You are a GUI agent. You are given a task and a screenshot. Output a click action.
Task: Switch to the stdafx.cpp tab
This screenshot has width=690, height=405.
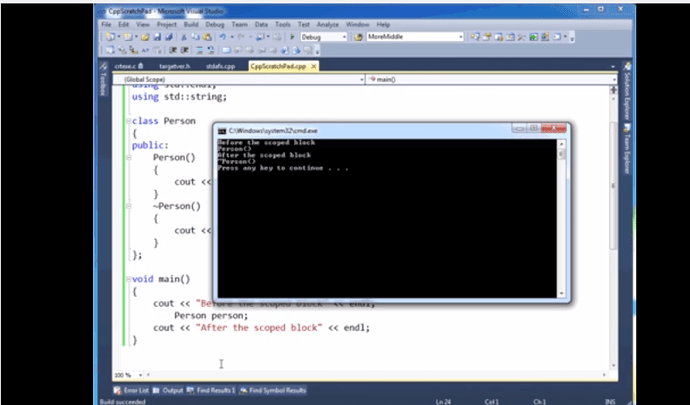point(220,66)
